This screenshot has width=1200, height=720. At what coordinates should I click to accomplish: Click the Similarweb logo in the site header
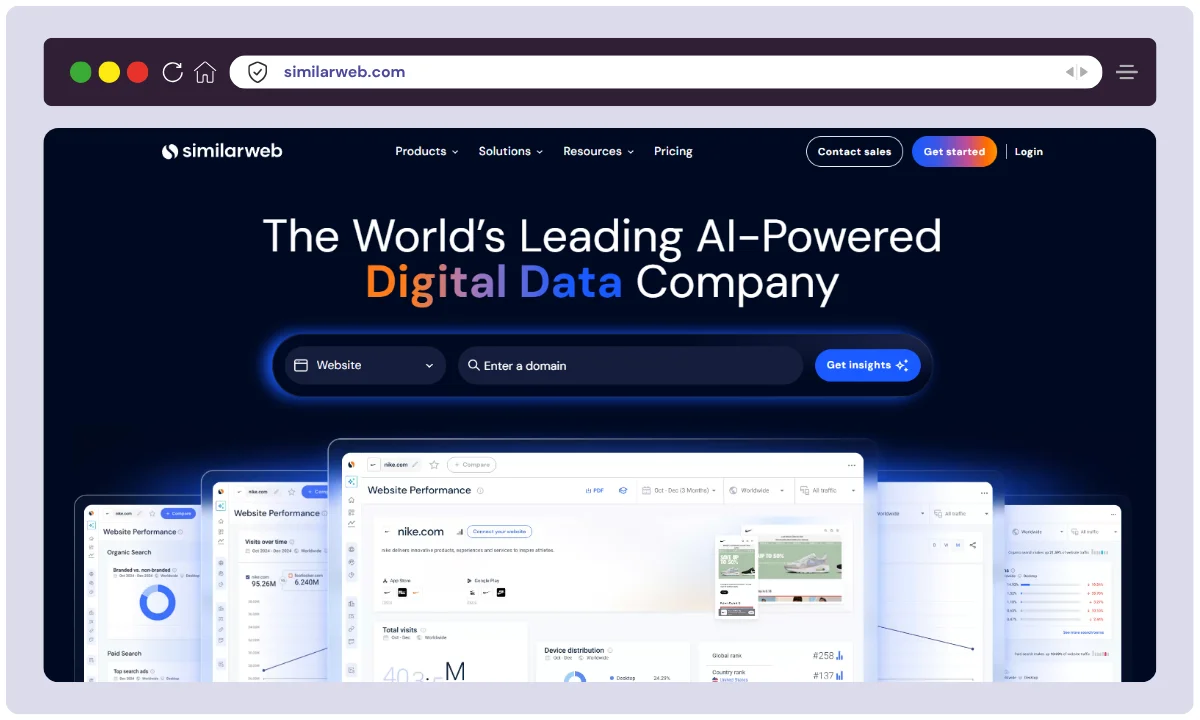pyautogui.click(x=222, y=151)
